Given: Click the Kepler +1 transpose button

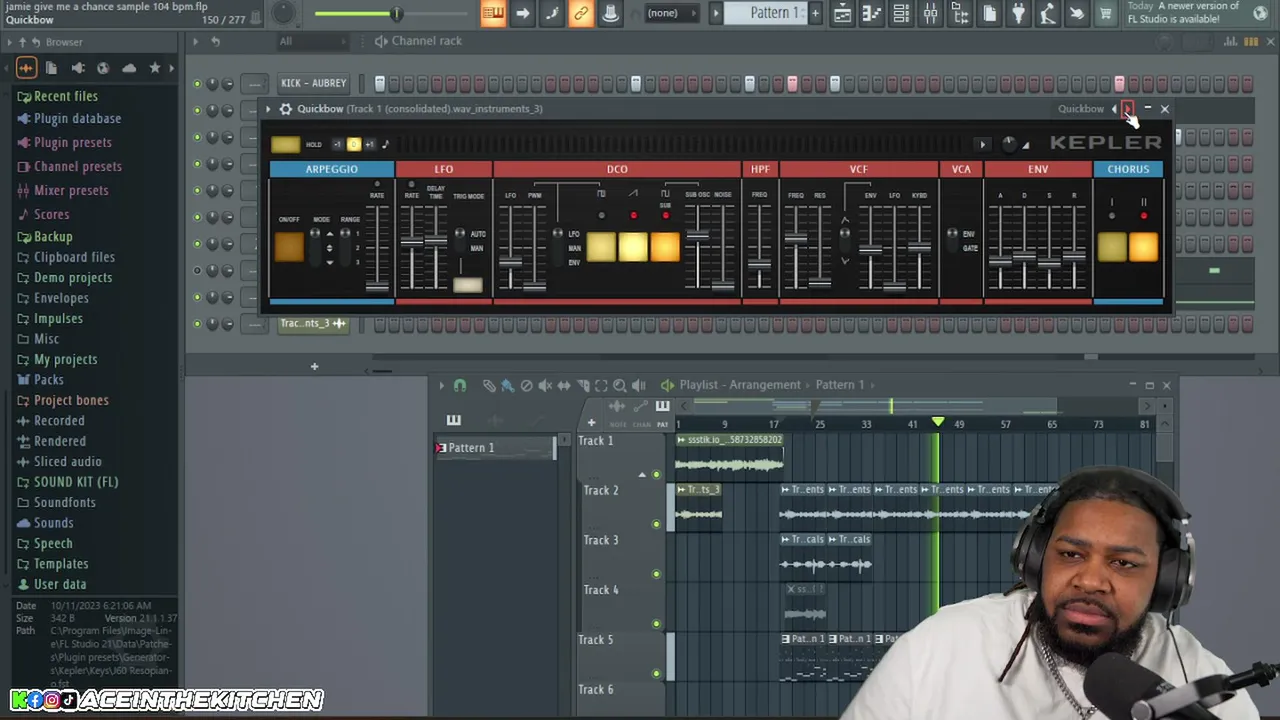Looking at the screenshot, I should pos(369,144).
